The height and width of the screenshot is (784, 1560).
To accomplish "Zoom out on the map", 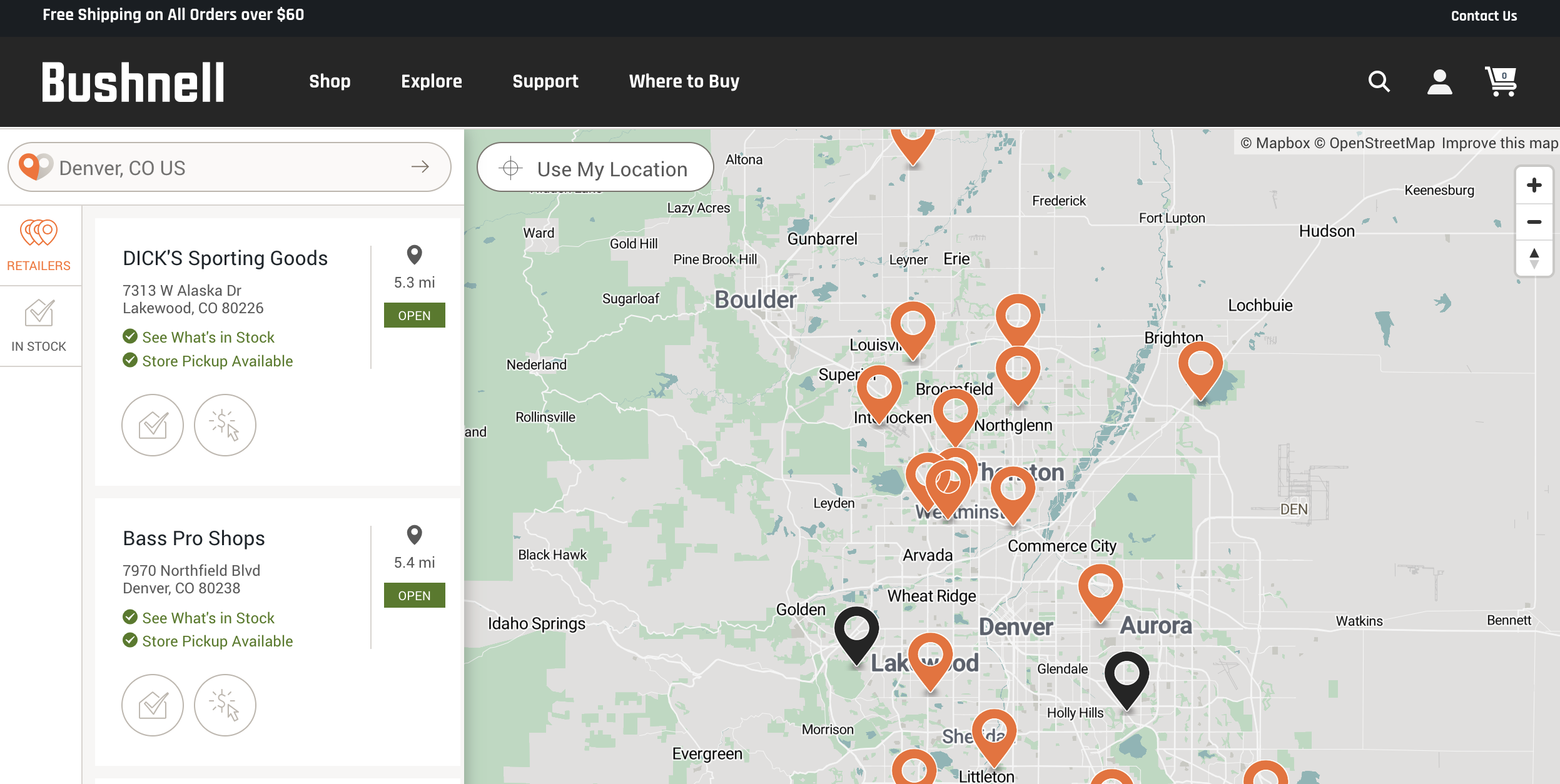I will pos(1534,222).
